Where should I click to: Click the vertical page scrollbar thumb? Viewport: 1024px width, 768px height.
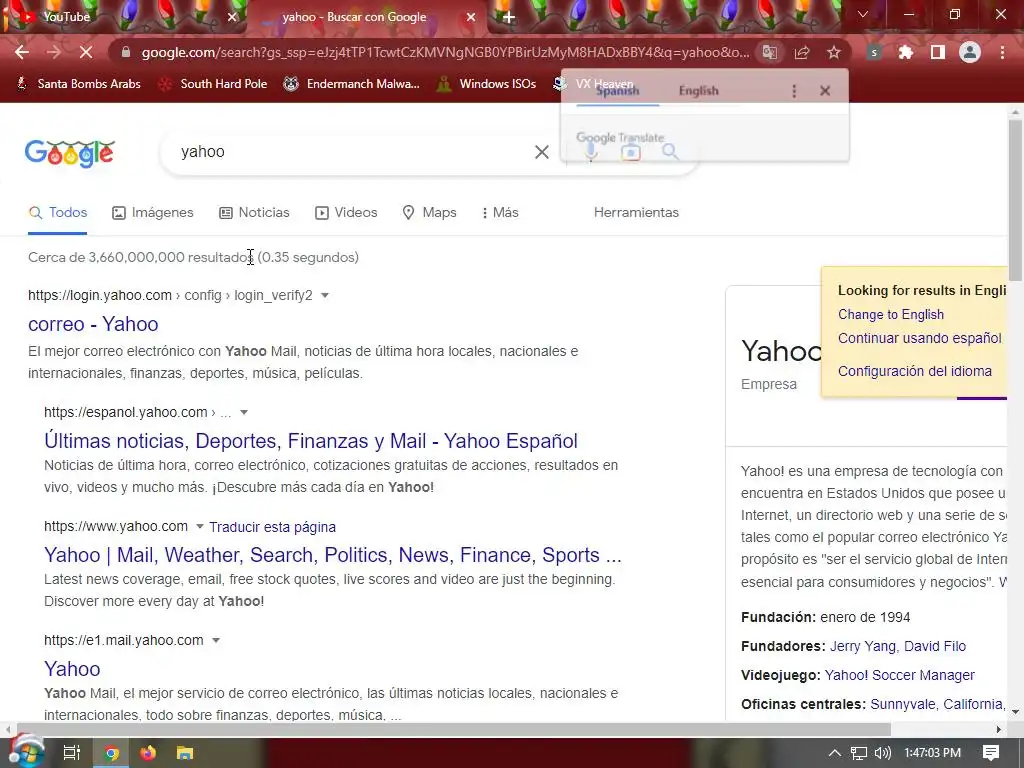coord(1015,200)
